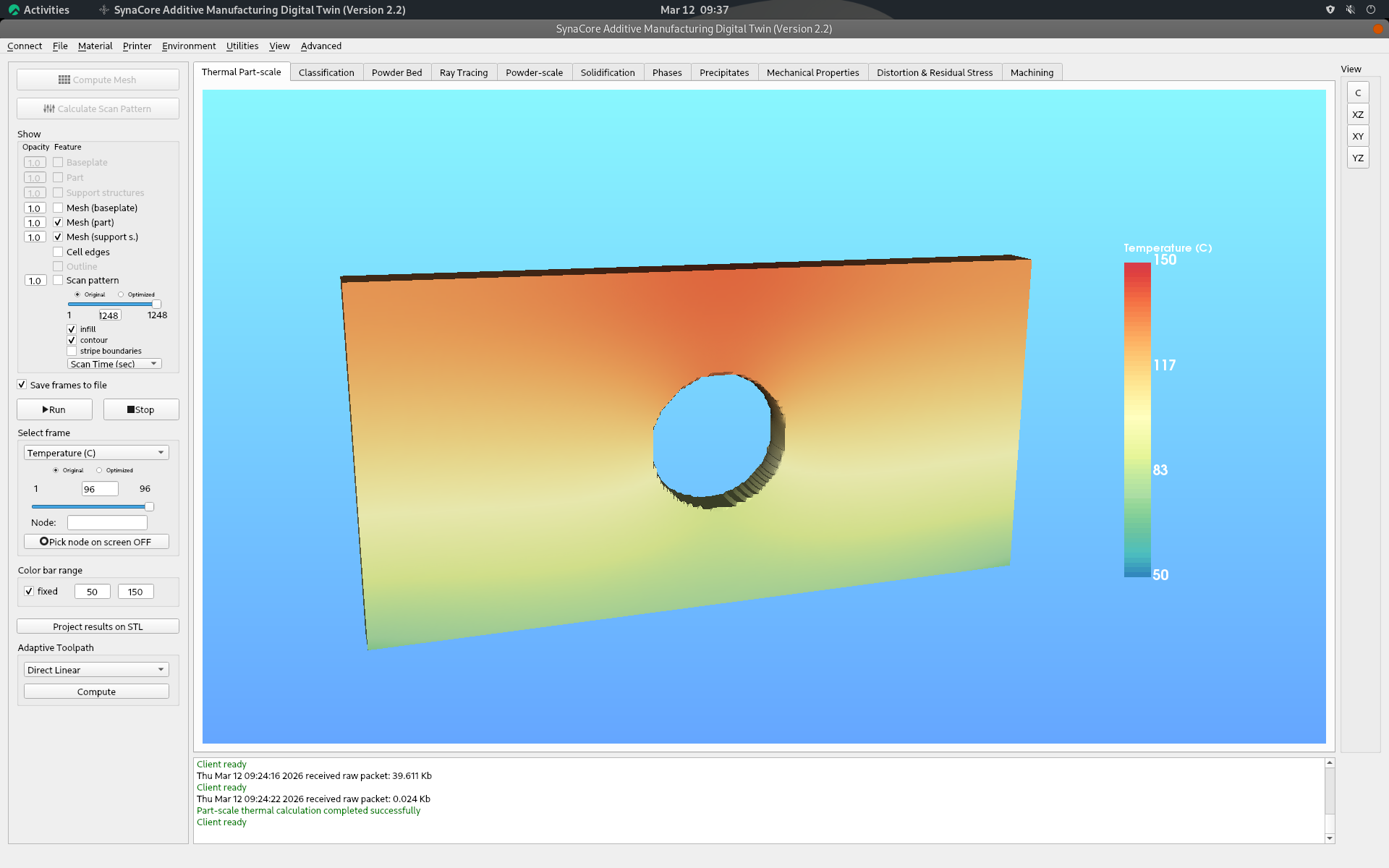1389x868 pixels.
Task: Enable the Cell edges checkbox
Action: point(58,252)
